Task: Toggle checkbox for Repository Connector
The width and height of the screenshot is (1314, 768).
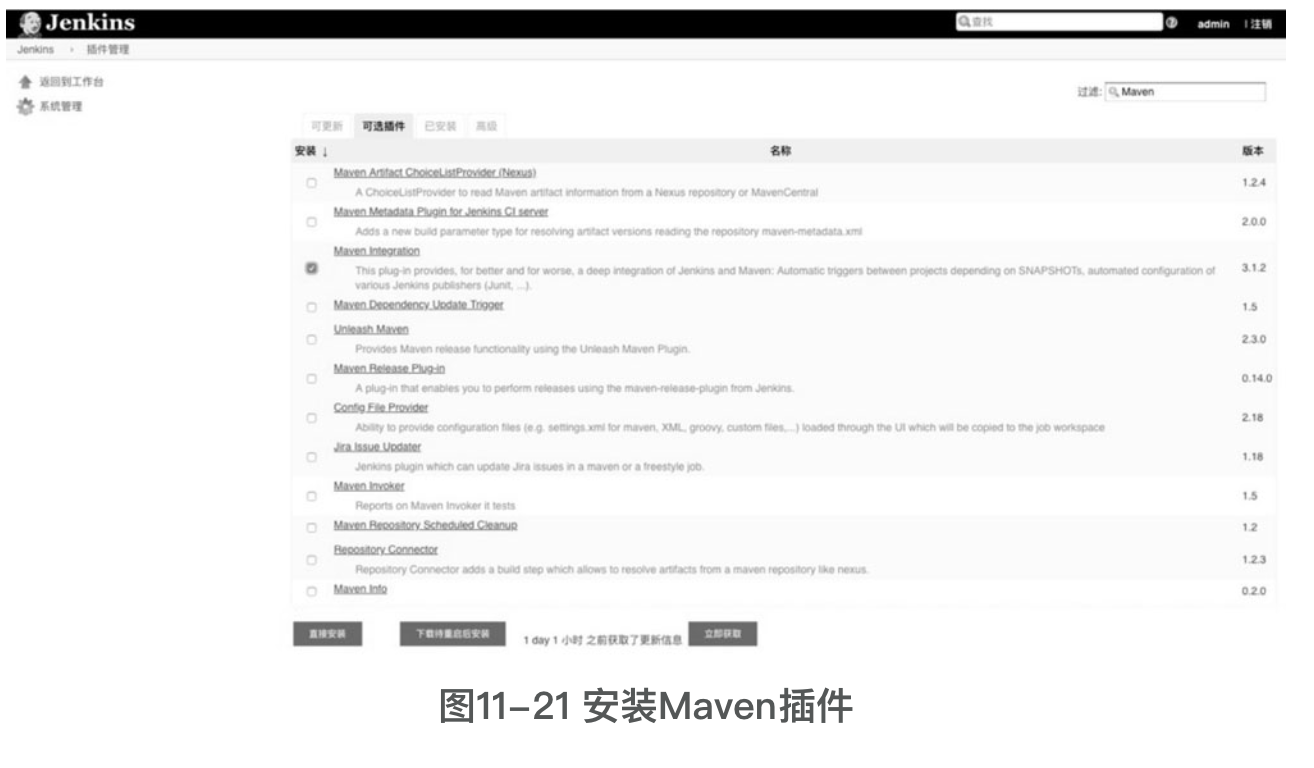Action: pyautogui.click(x=312, y=560)
